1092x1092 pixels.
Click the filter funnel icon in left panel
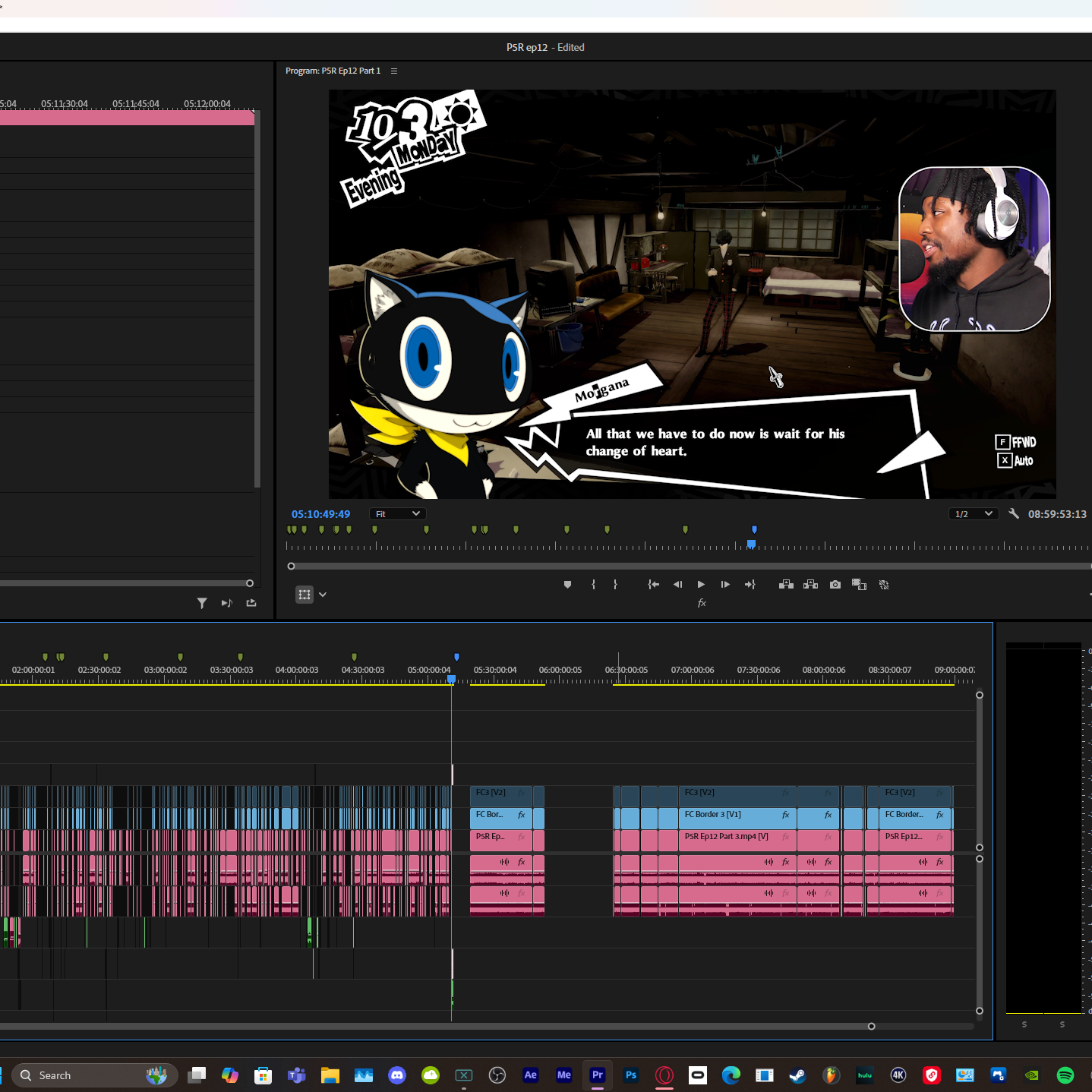[x=202, y=603]
